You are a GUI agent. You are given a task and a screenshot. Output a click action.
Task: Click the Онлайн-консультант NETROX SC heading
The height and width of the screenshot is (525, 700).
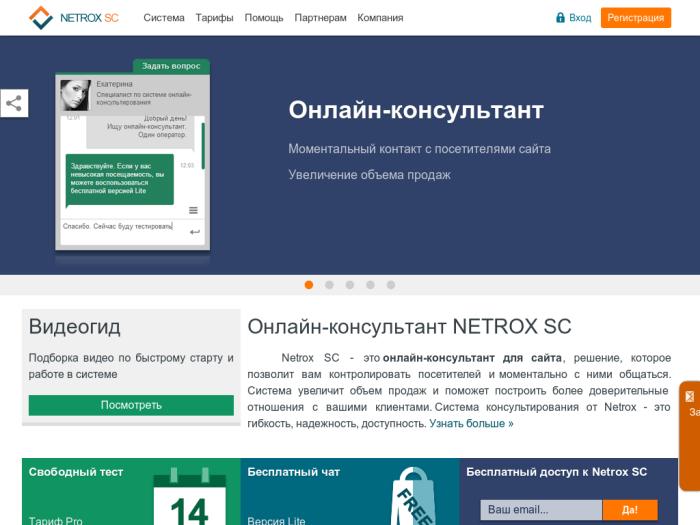coord(409,326)
